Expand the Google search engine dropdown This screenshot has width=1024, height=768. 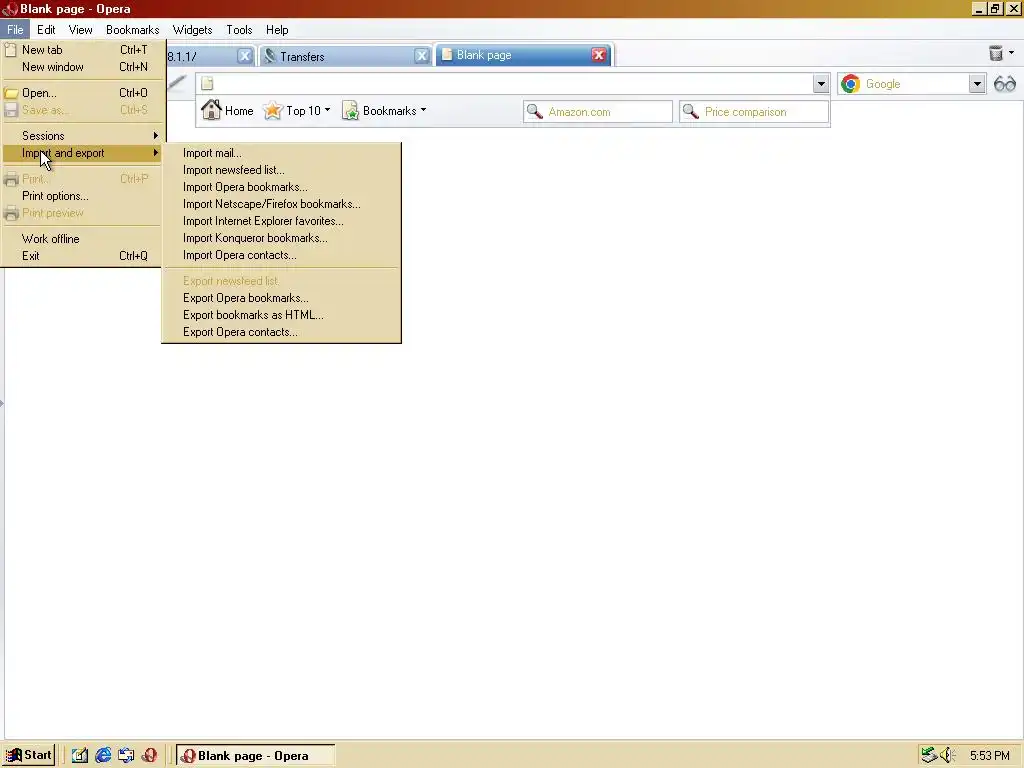click(x=977, y=84)
